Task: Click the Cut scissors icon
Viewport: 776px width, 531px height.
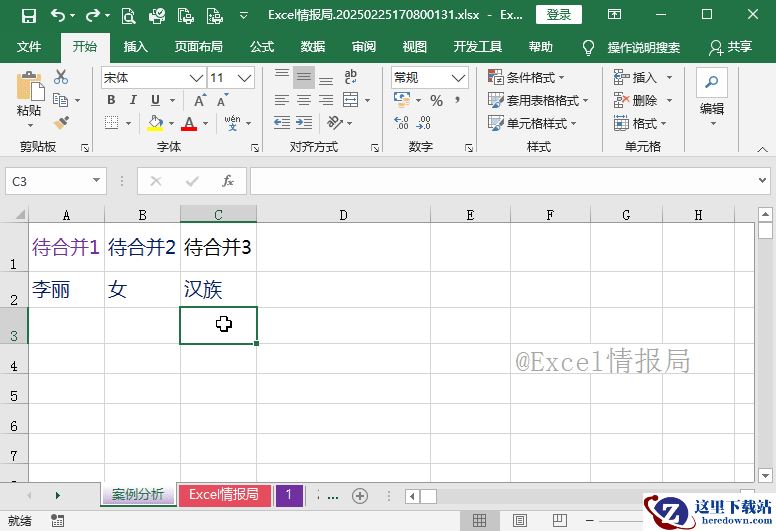Action: point(61,77)
